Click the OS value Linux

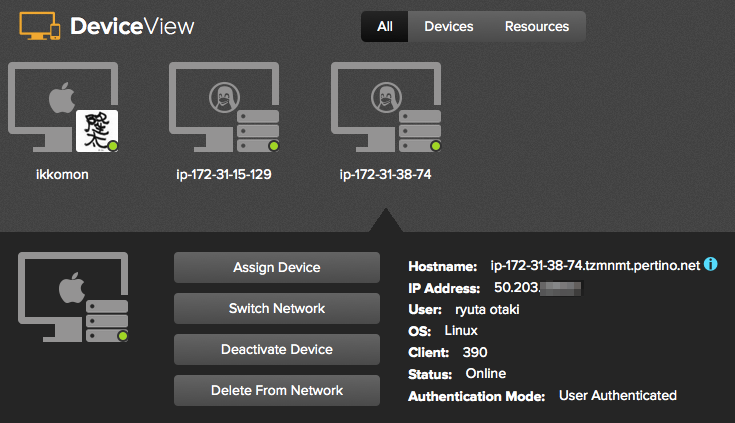tap(461, 331)
